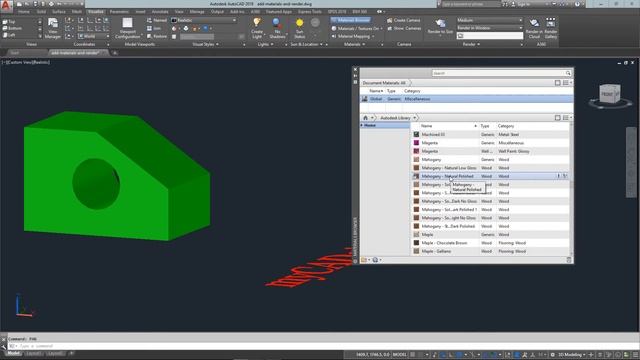This screenshot has width=640, height=360.
Task: Click the Join viewports icon
Action: [x=154, y=28]
